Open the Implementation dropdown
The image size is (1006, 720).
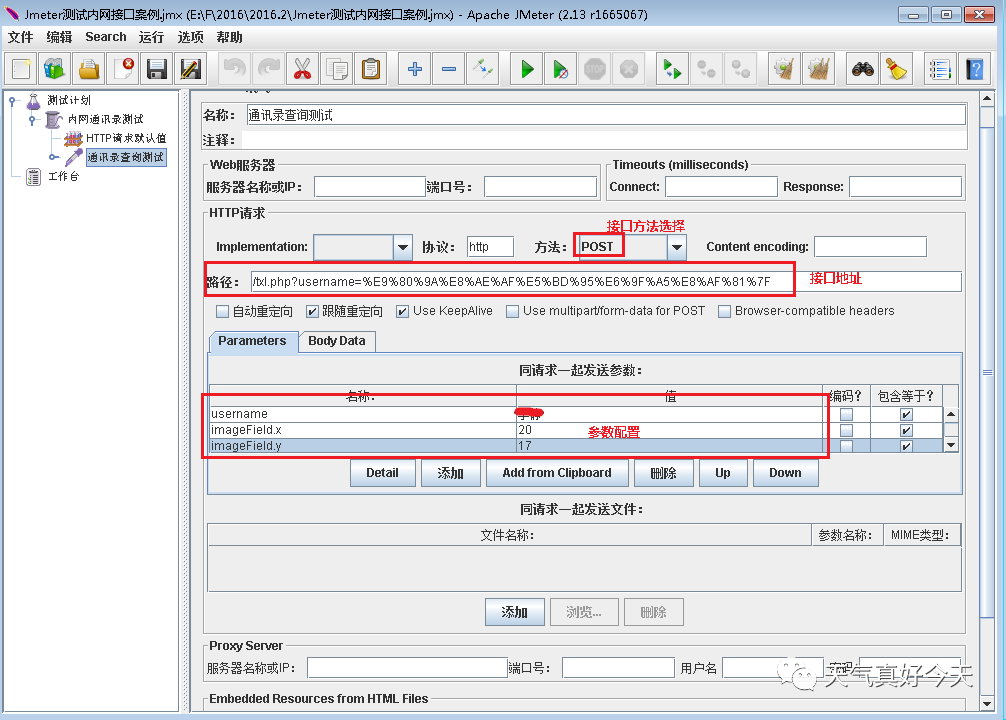coord(402,247)
